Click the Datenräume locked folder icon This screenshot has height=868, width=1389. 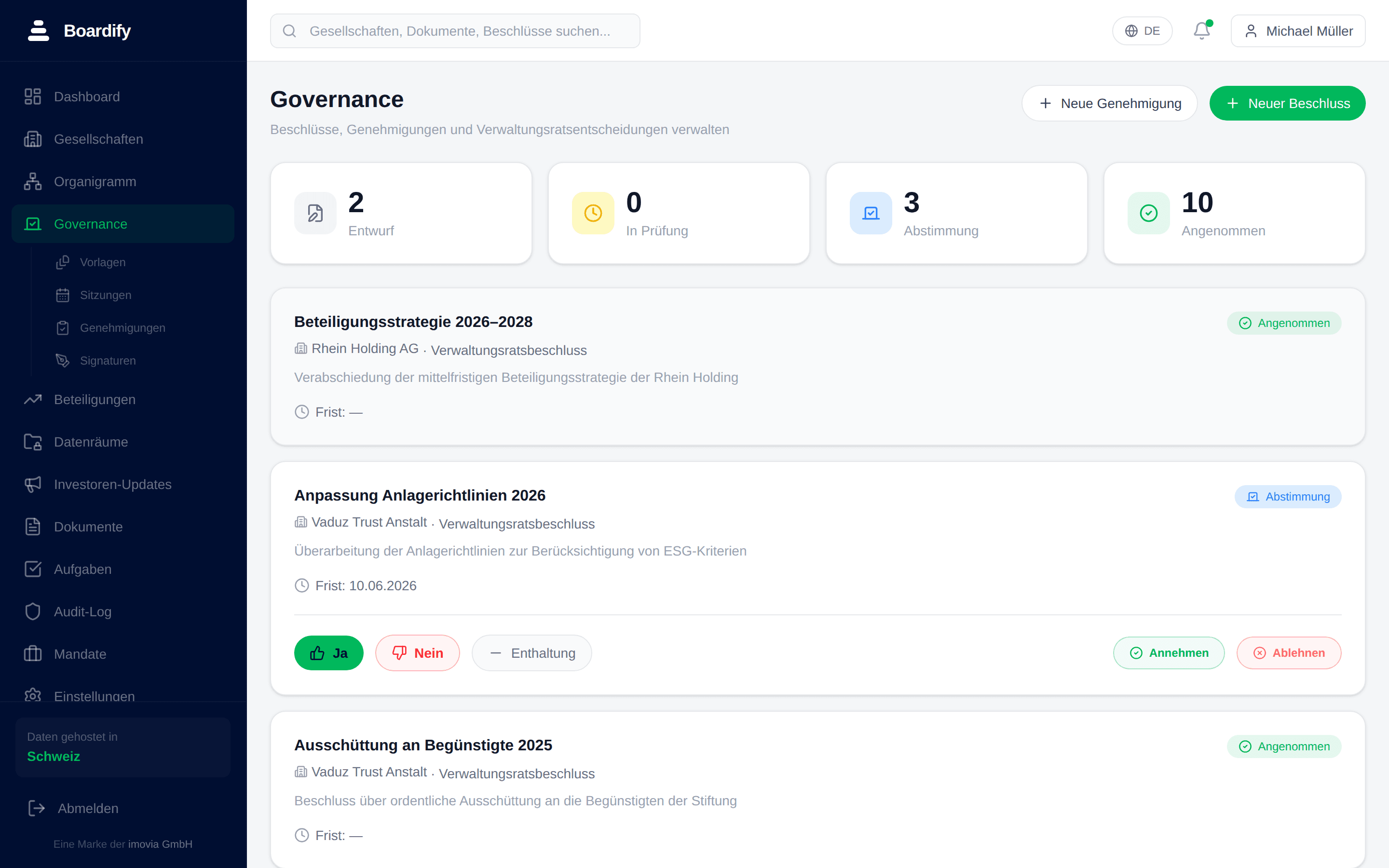click(x=33, y=442)
